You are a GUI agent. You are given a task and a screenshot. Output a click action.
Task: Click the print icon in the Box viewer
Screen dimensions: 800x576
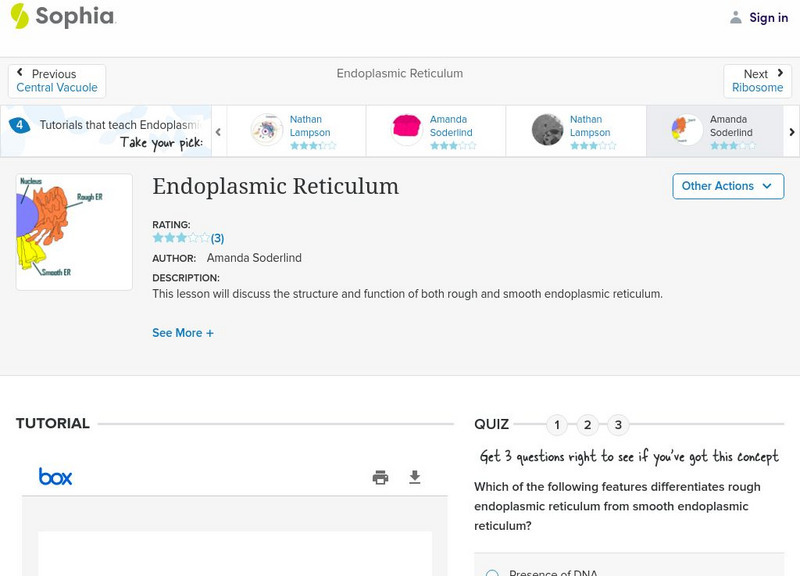[x=380, y=477]
